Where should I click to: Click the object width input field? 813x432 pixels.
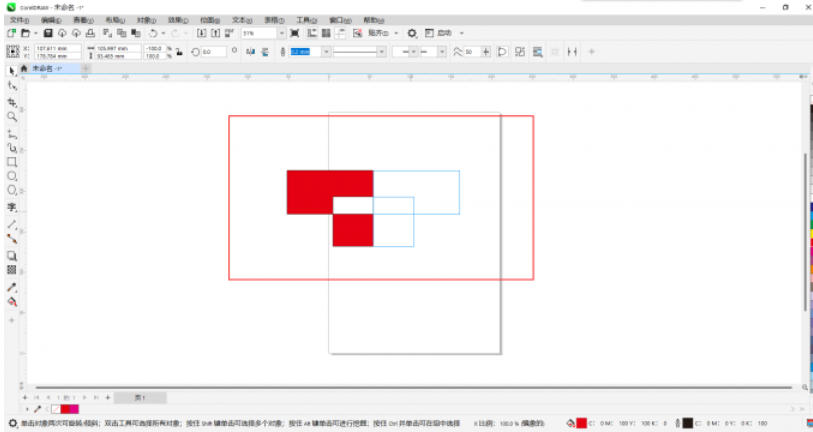pos(118,48)
